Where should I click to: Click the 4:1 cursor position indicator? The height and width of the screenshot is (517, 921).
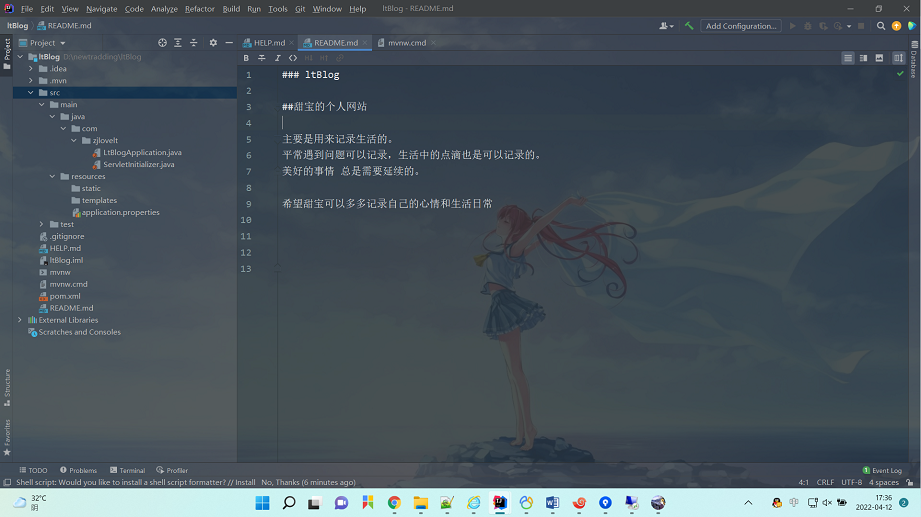click(803, 482)
